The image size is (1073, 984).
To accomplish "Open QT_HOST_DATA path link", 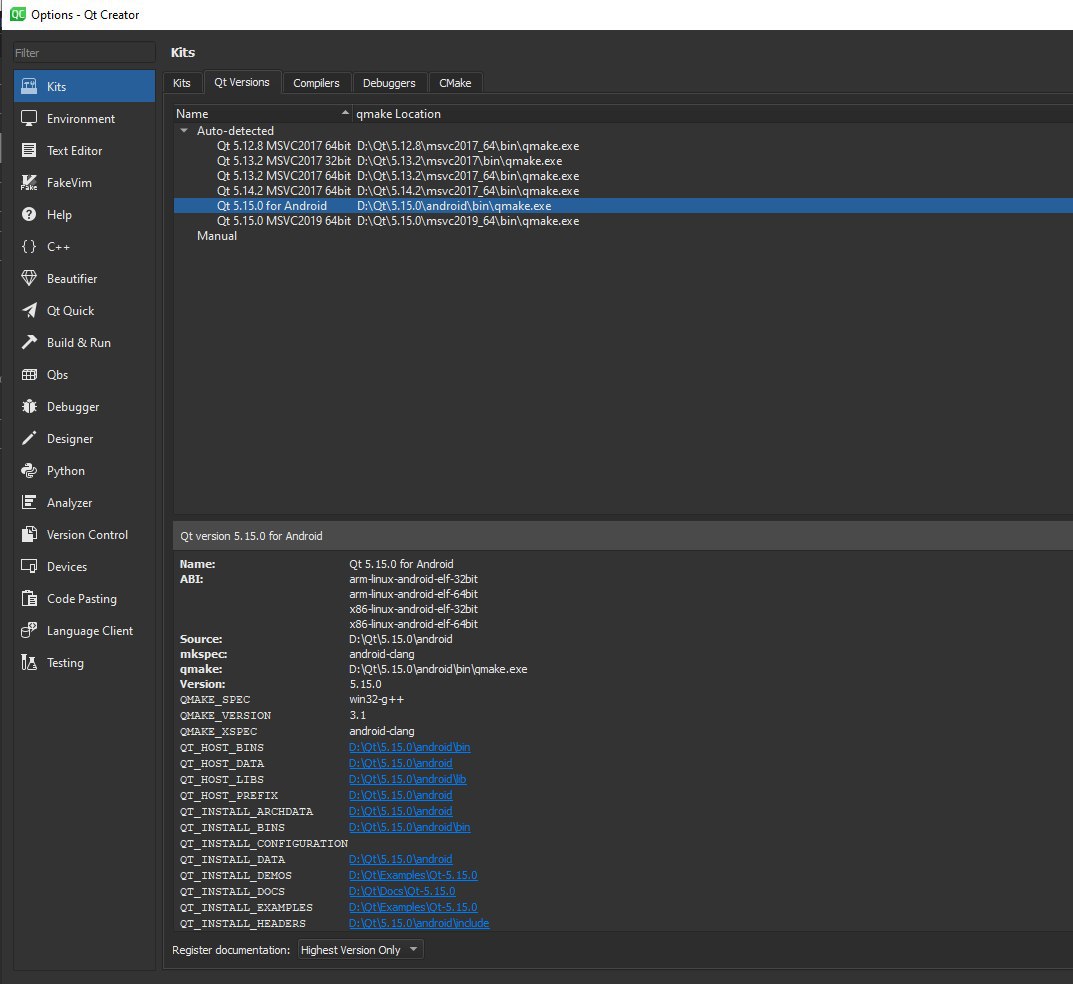I will pos(400,763).
